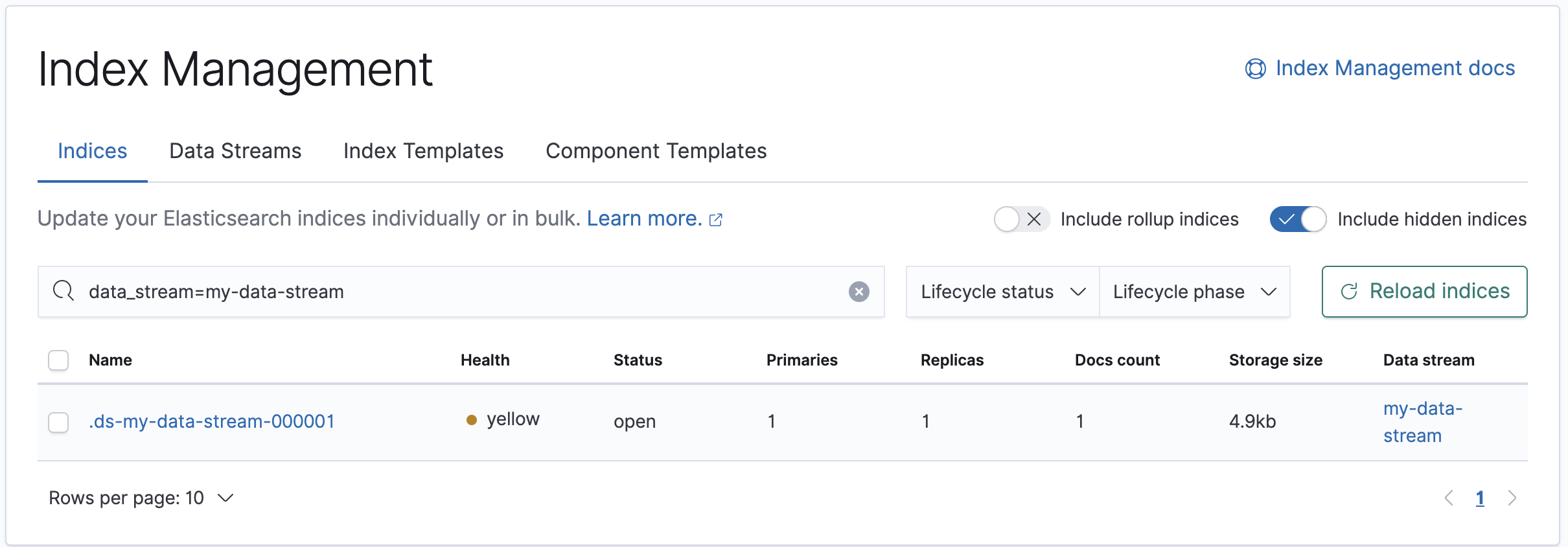Viewport: 1568px width, 547px height.
Task: Click the reload icon in Reload indices
Action: click(1349, 292)
